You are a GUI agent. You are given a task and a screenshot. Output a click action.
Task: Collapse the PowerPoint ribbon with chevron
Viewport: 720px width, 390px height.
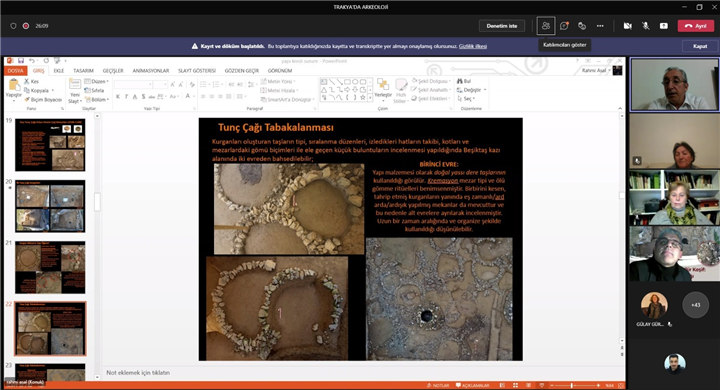[620, 108]
